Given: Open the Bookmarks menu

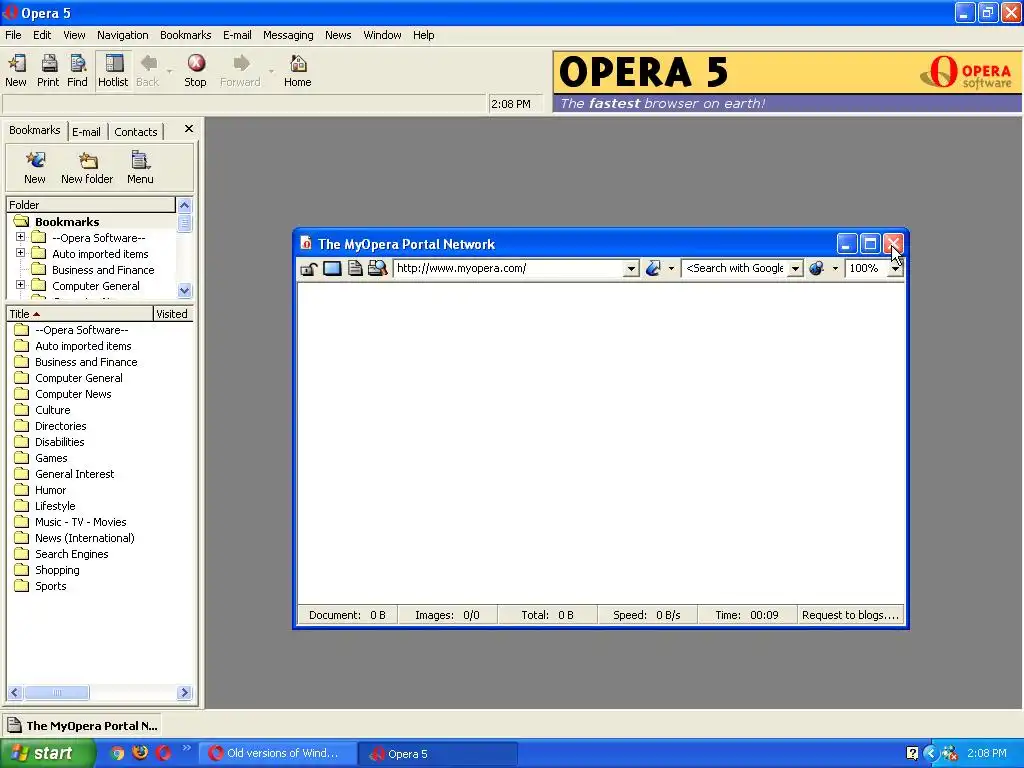Looking at the screenshot, I should coord(185,35).
